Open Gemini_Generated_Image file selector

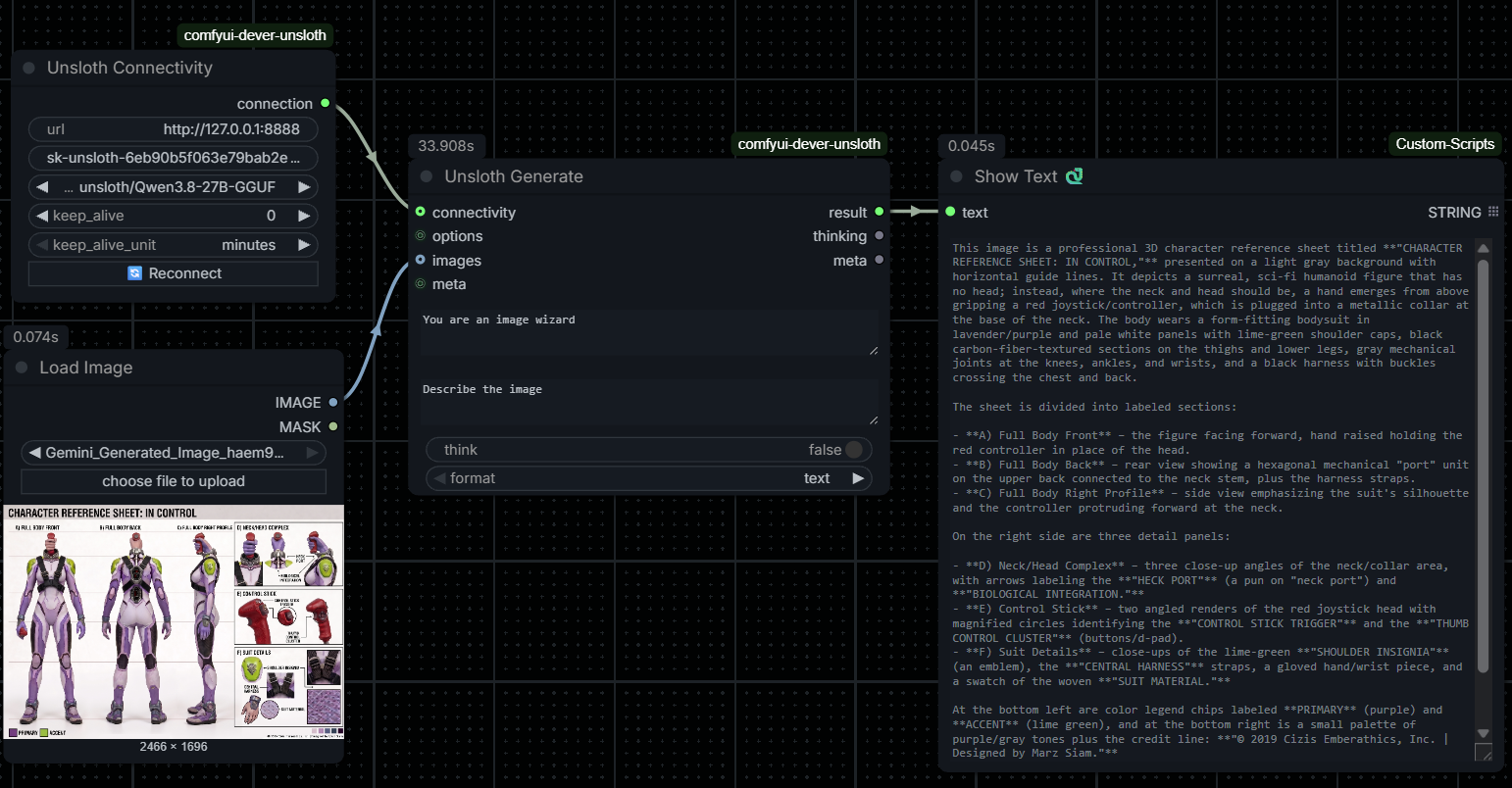click(x=174, y=453)
